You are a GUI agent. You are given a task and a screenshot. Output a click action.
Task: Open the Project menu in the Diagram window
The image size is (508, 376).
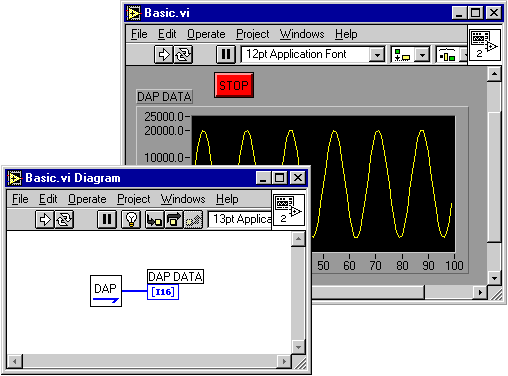pyautogui.click(x=134, y=199)
